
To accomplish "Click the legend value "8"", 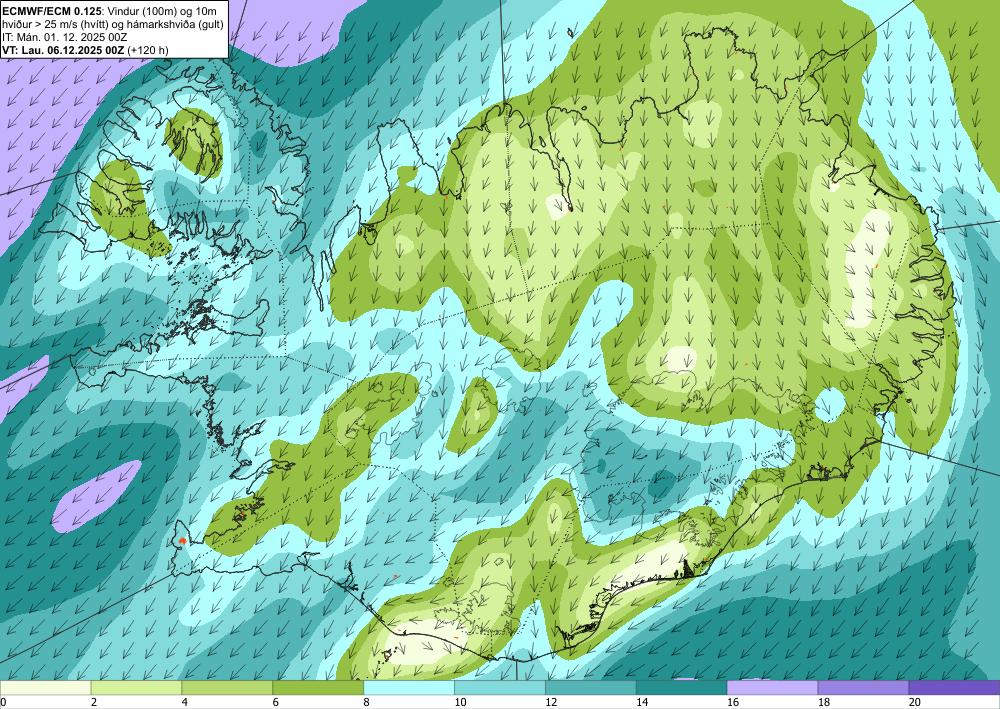I will (x=367, y=703).
